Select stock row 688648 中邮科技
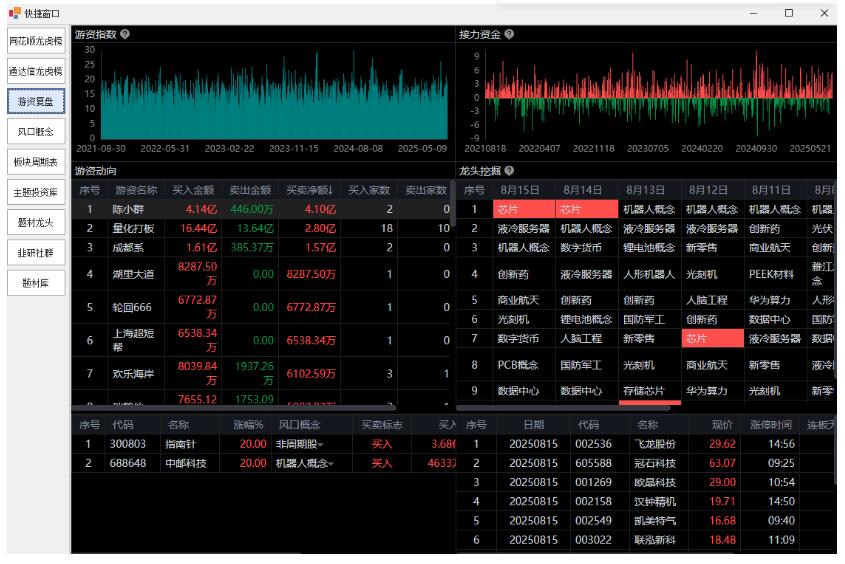Image resolution: width=845 pixels, height=564 pixels. 264,463
